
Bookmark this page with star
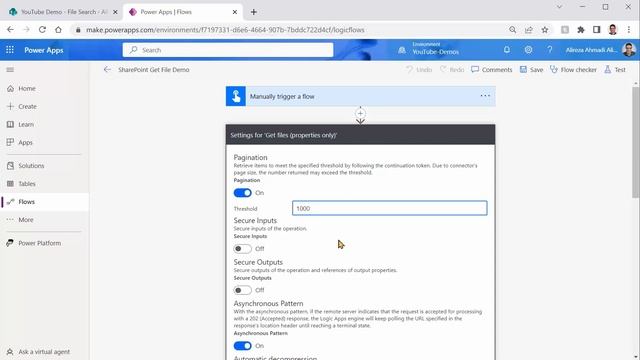point(545,30)
